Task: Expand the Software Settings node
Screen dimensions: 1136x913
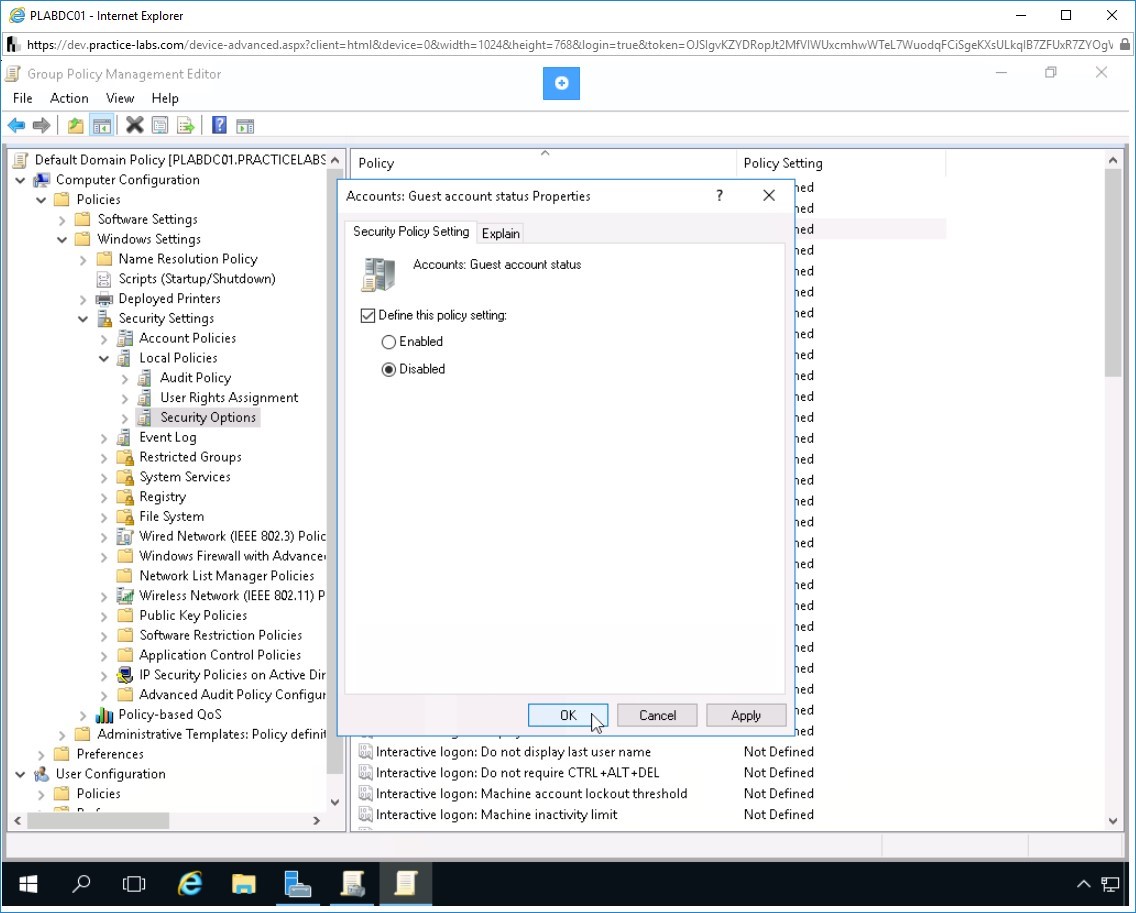Action: pos(62,220)
